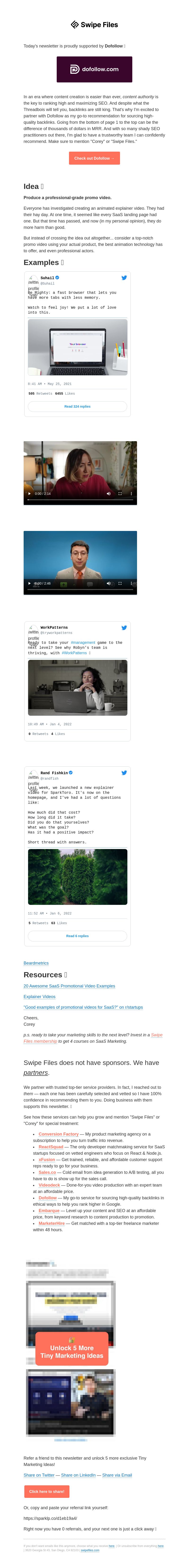189x1568 pixels.
Task: Play the video showing the woman in pink
Action: tap(29, 494)
